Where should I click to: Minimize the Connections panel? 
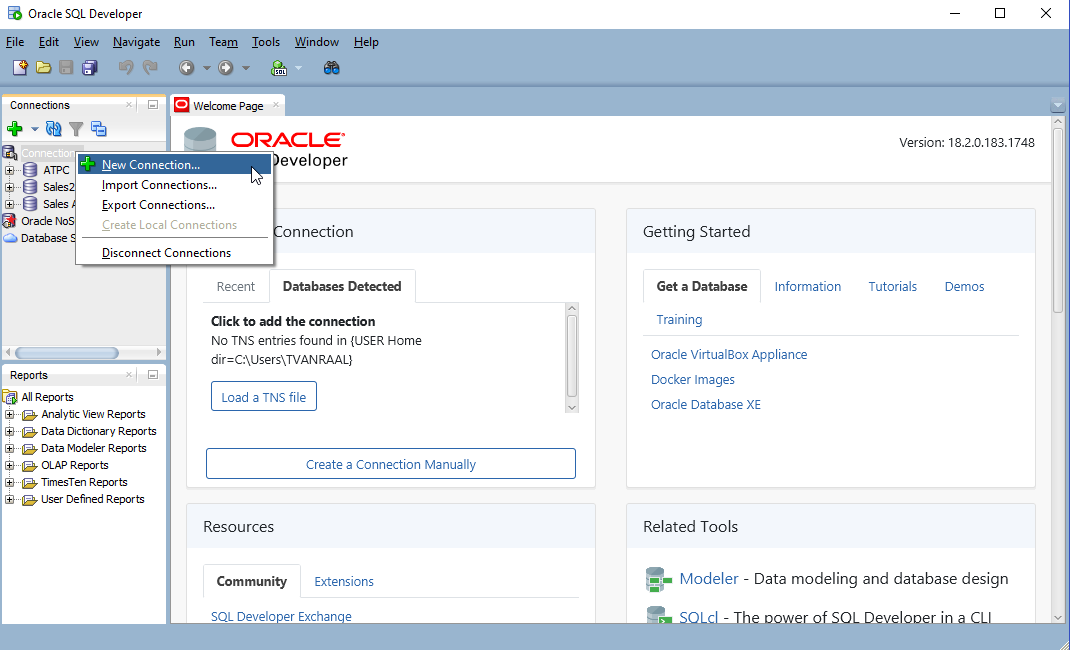pyautogui.click(x=153, y=105)
